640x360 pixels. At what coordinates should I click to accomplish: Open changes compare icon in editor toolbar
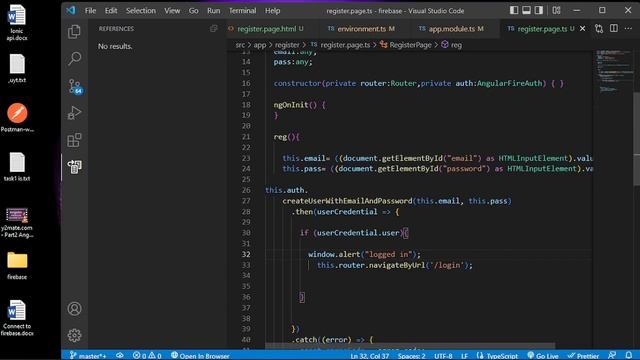click(x=599, y=29)
